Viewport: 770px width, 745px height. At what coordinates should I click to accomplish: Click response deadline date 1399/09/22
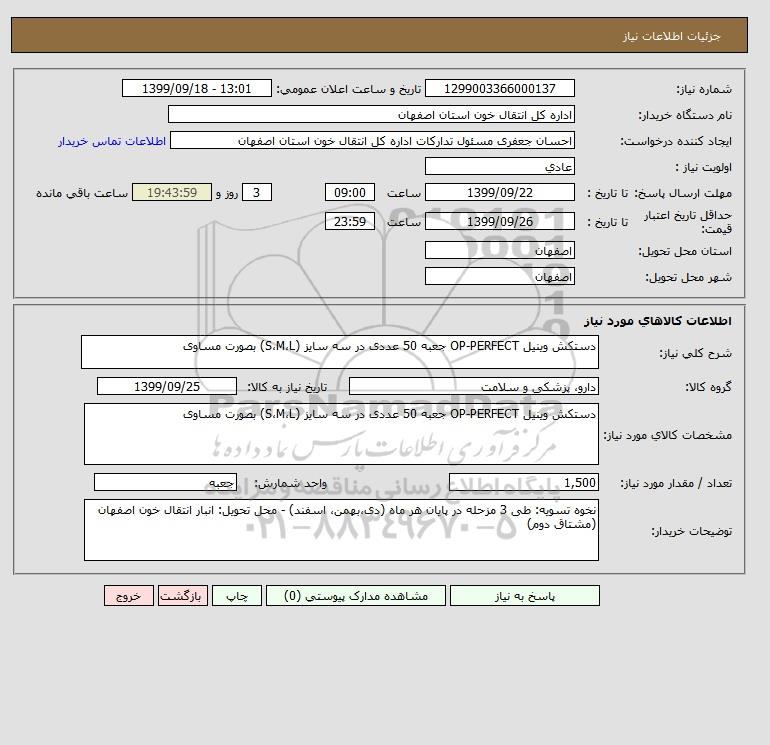click(499, 193)
